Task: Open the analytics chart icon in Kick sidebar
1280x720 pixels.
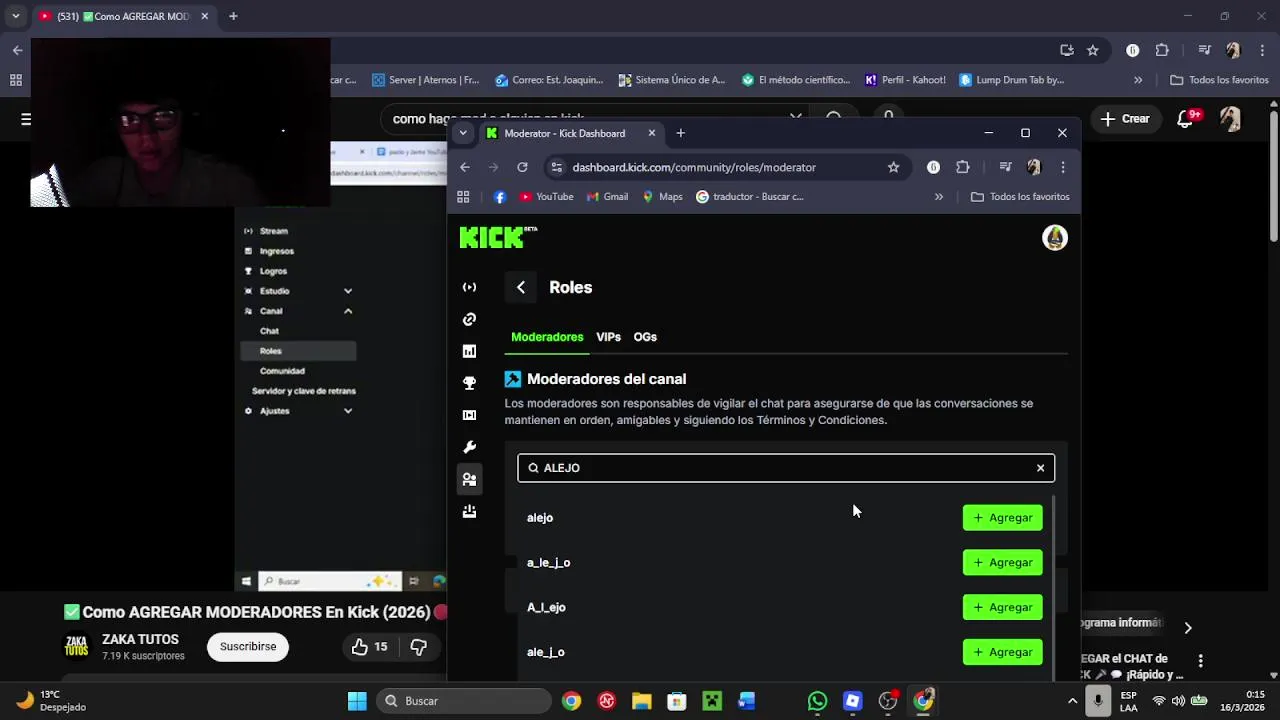Action: point(469,351)
